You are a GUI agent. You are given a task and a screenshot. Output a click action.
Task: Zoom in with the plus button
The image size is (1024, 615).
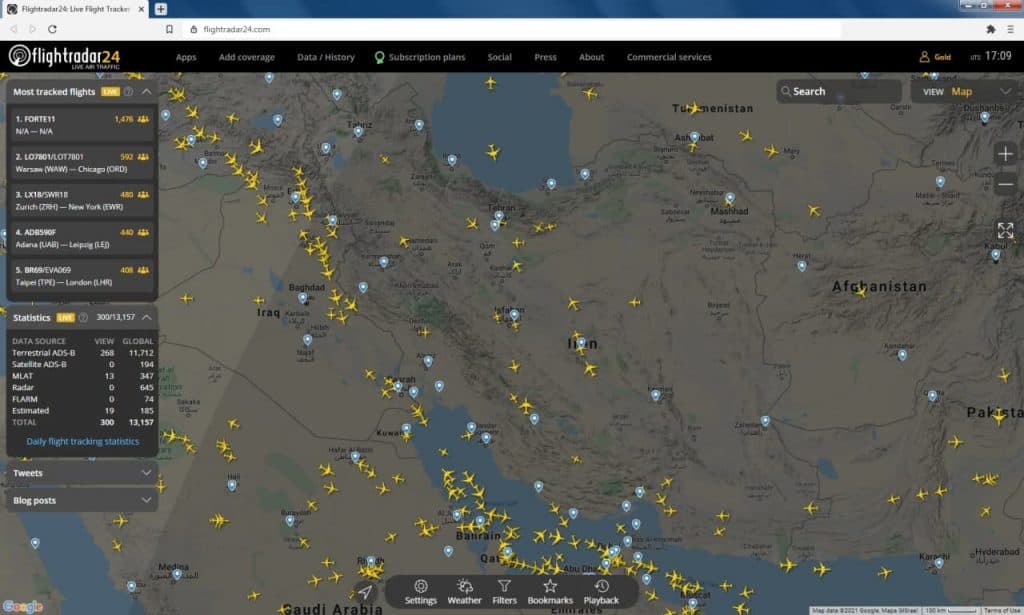[1005, 154]
